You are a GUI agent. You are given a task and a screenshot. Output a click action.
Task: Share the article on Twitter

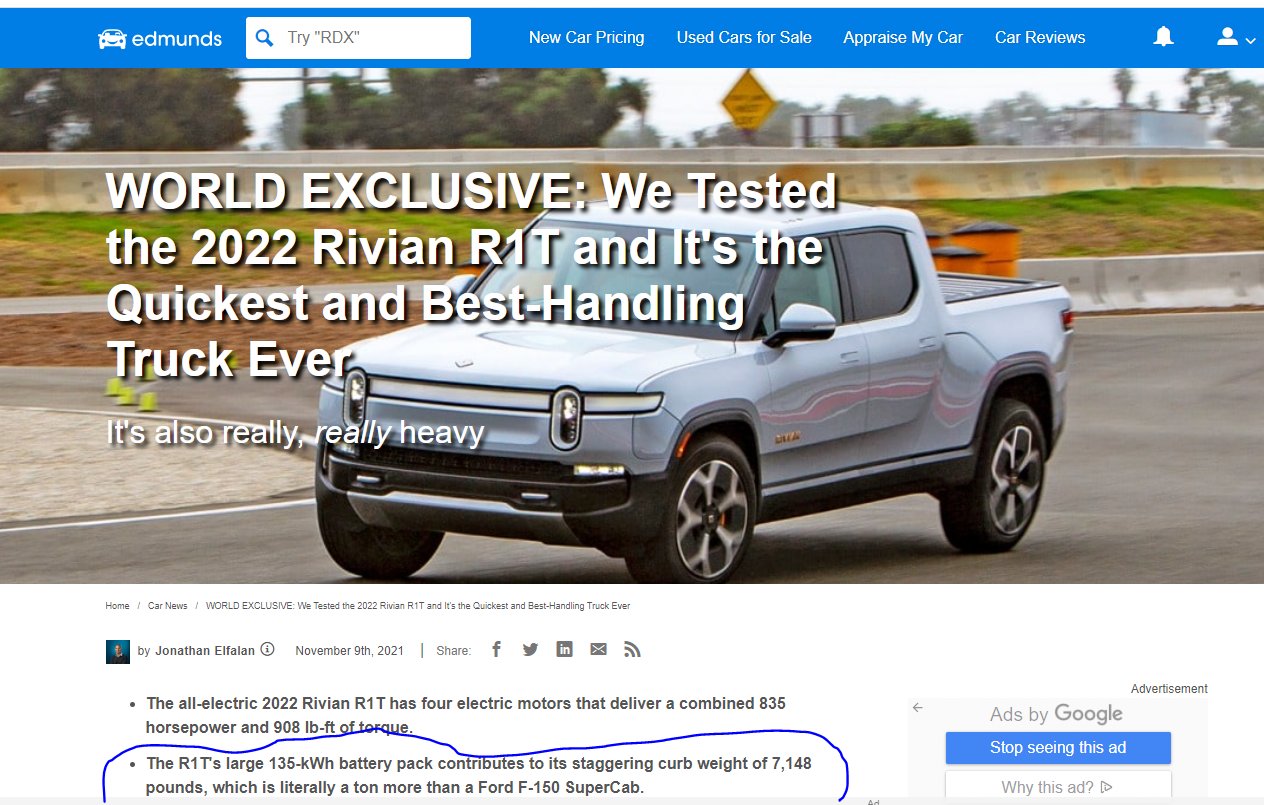[x=530, y=649]
